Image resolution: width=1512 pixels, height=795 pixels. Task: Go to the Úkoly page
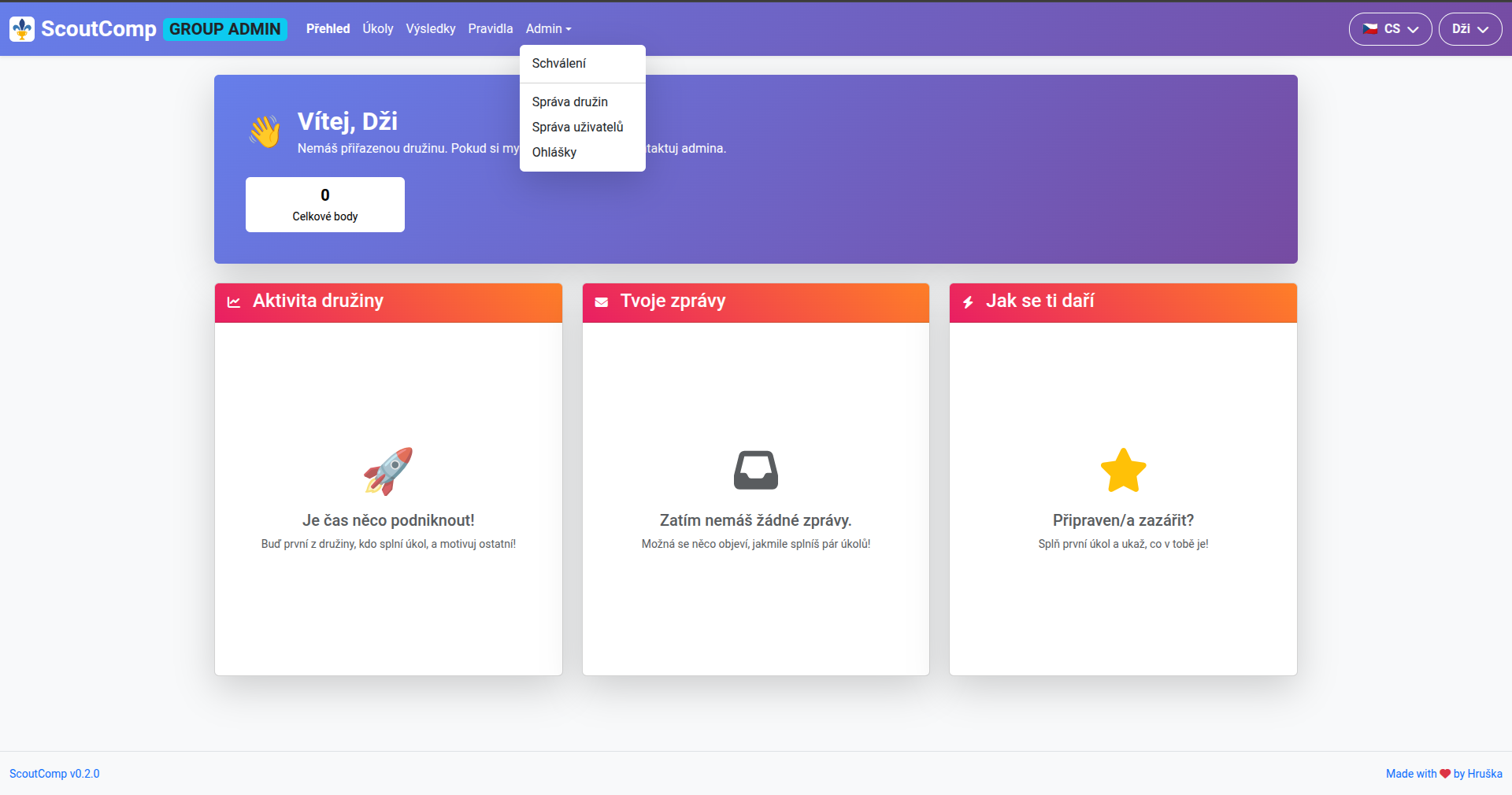point(377,29)
